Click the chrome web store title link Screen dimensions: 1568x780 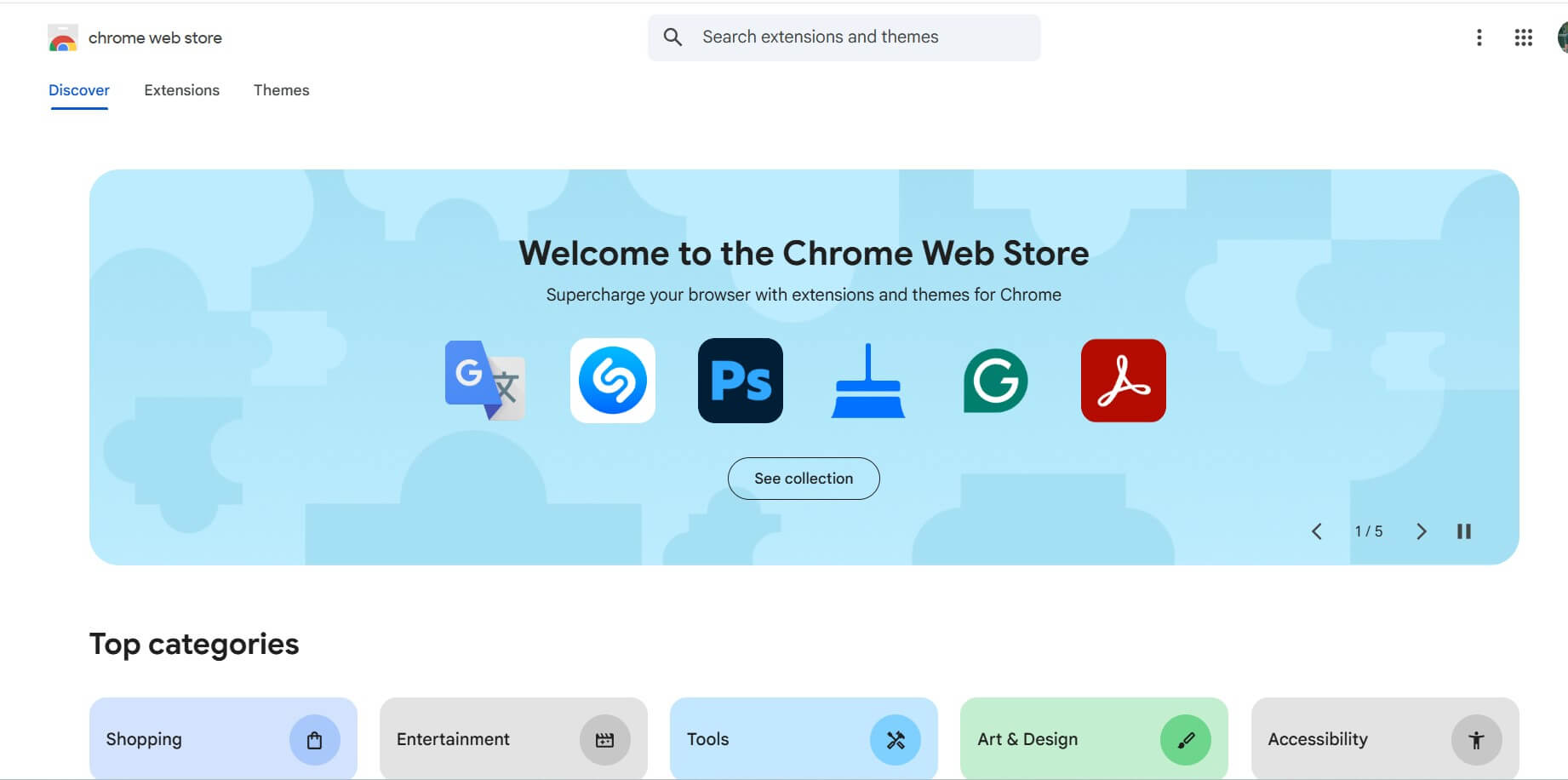[155, 38]
